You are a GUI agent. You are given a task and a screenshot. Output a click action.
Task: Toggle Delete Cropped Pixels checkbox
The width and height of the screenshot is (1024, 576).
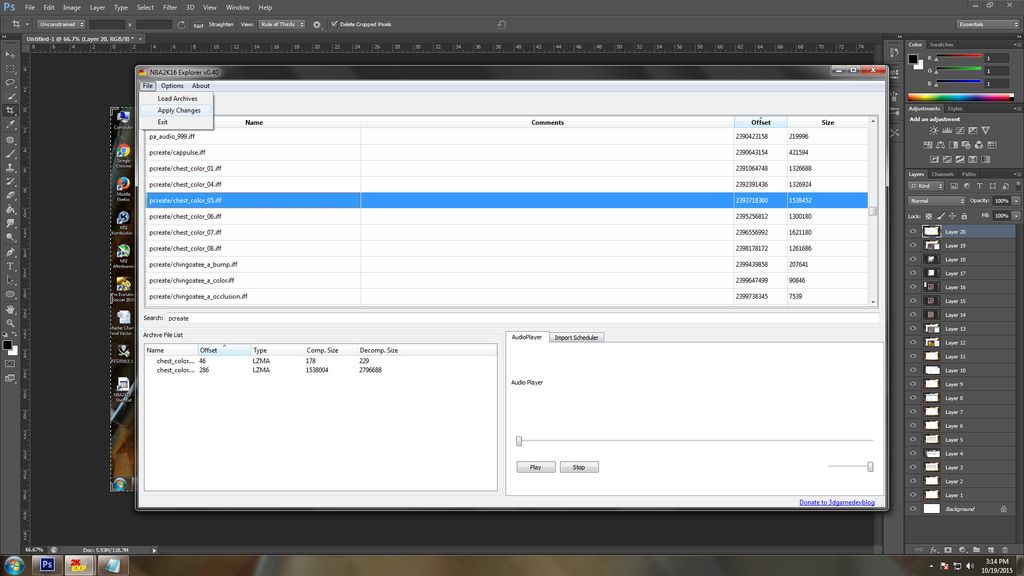(x=334, y=24)
